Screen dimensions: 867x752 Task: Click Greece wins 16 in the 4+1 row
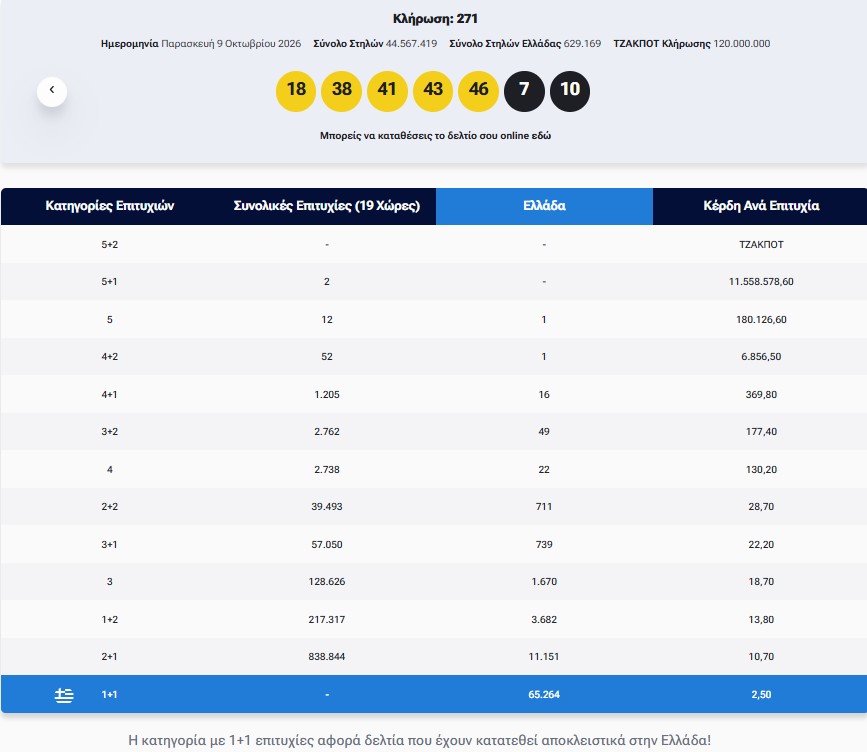coord(544,395)
